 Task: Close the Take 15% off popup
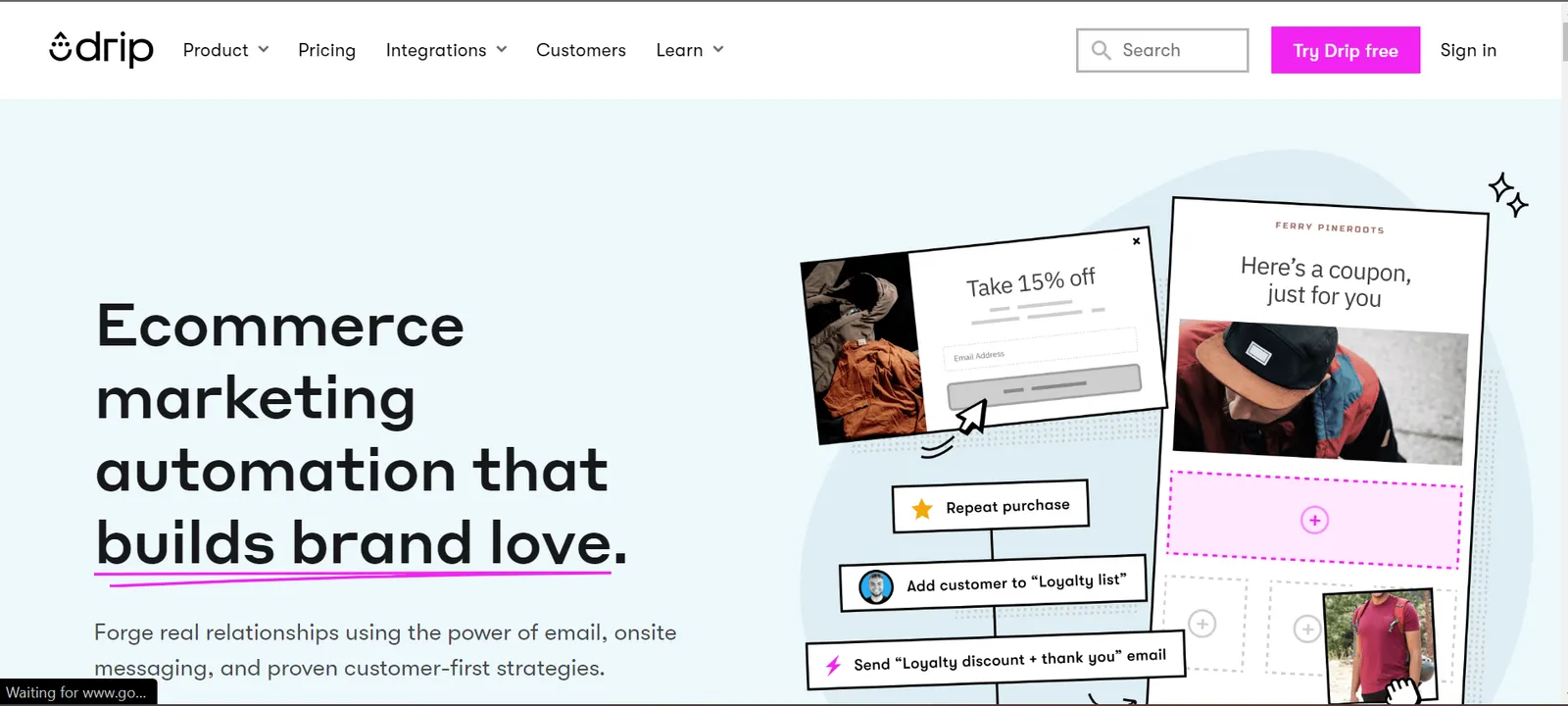(x=1136, y=241)
